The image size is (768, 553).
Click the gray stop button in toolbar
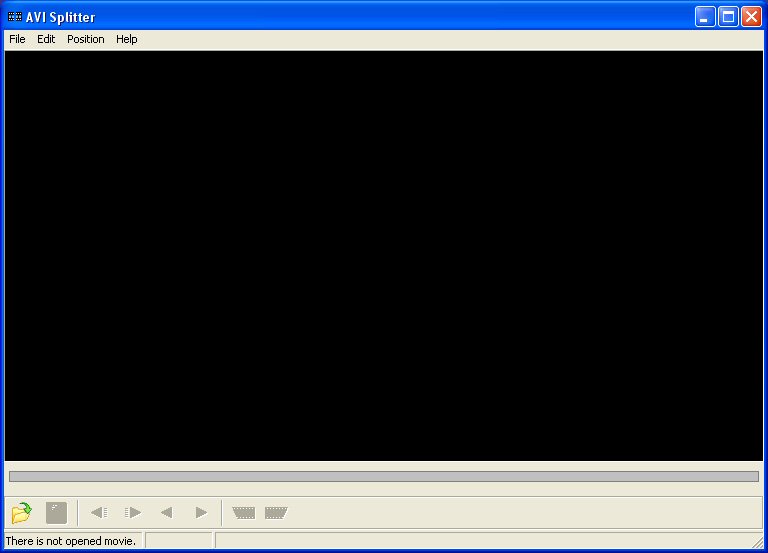(x=56, y=513)
